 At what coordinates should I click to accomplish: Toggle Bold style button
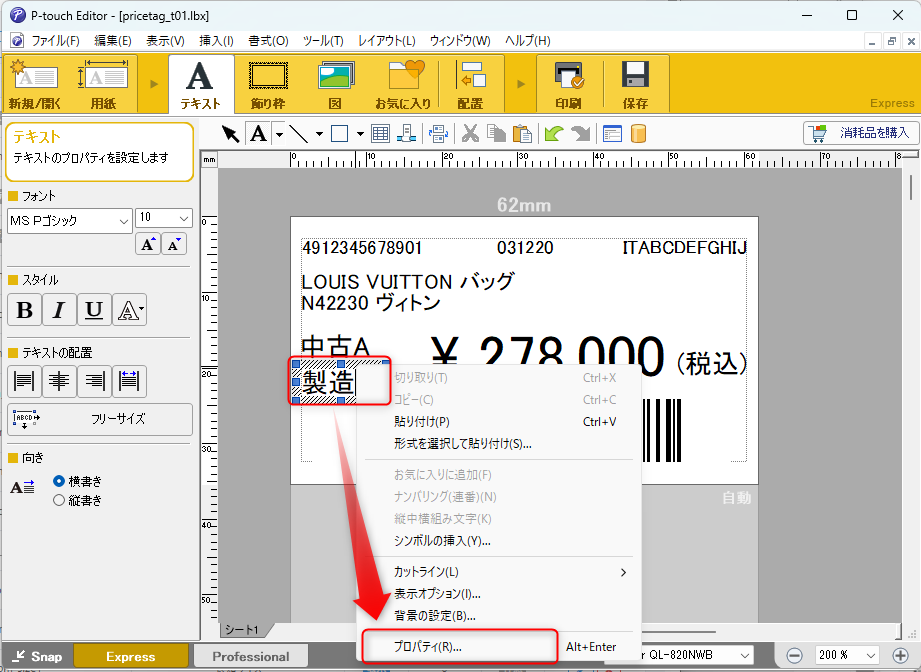coord(24,310)
